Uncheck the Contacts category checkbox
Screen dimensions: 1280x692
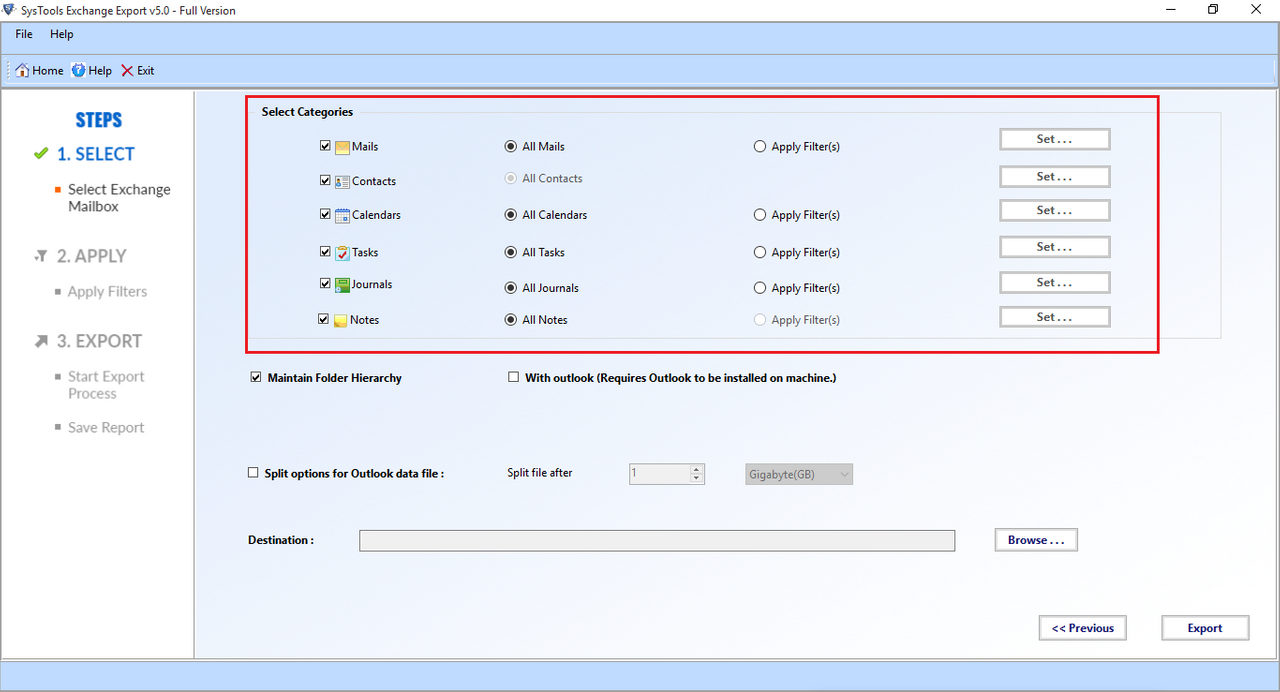pyautogui.click(x=325, y=181)
